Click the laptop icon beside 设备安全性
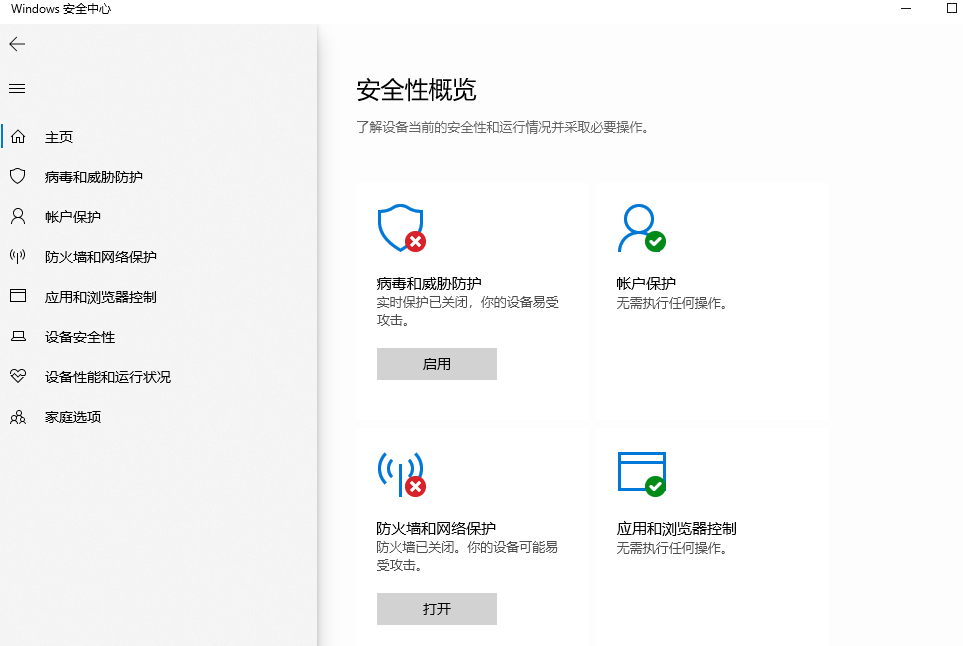963x646 pixels. (18, 337)
